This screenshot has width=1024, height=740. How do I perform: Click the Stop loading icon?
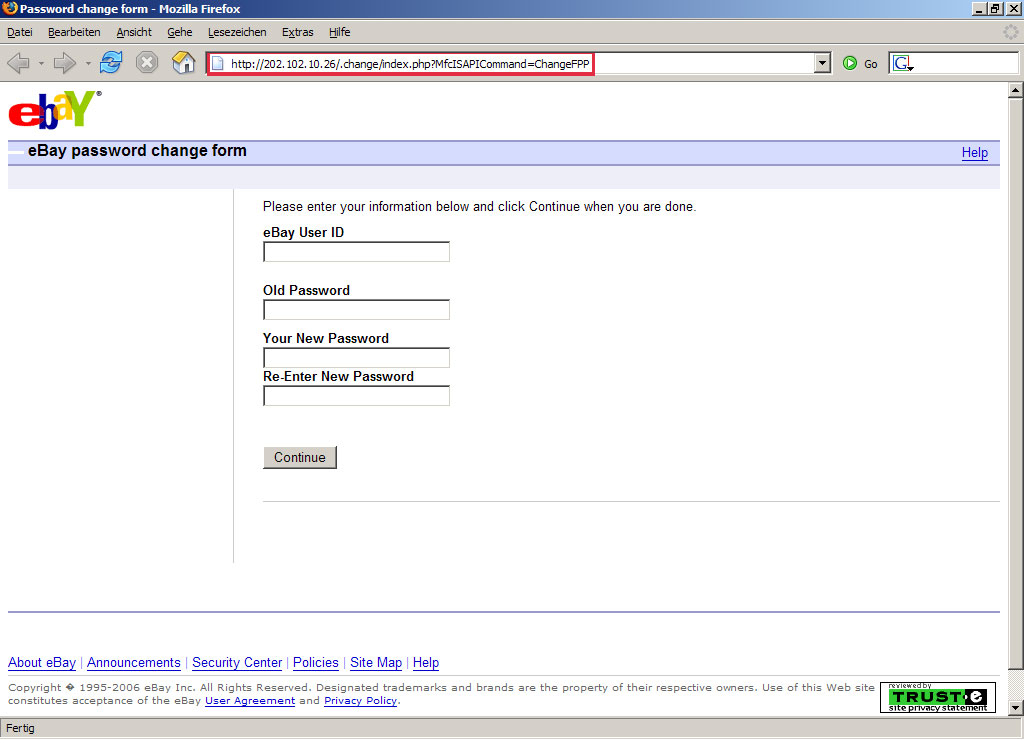pyautogui.click(x=147, y=63)
